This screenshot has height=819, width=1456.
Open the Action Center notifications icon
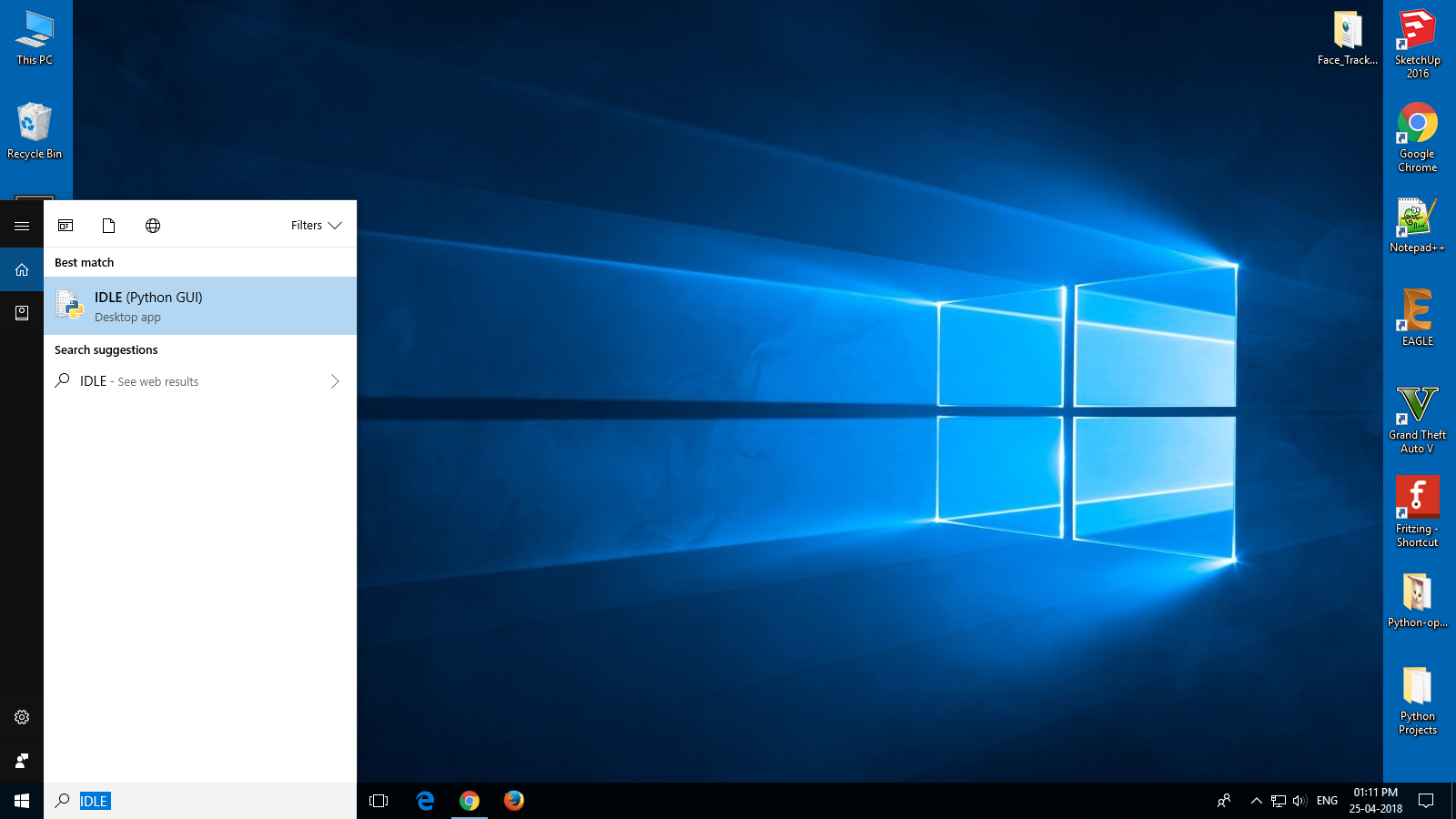1427,801
